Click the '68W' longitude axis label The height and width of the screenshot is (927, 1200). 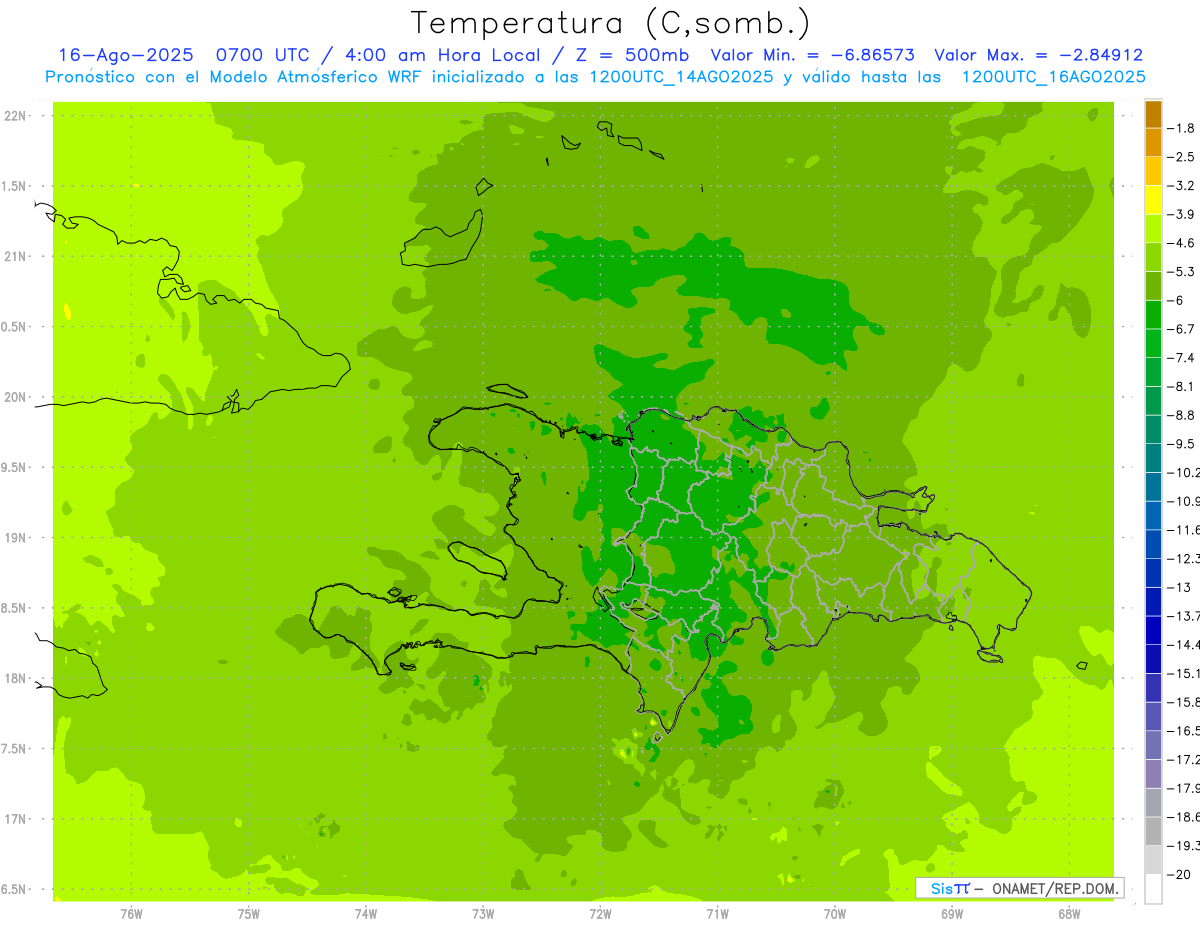pyautogui.click(x=1069, y=914)
